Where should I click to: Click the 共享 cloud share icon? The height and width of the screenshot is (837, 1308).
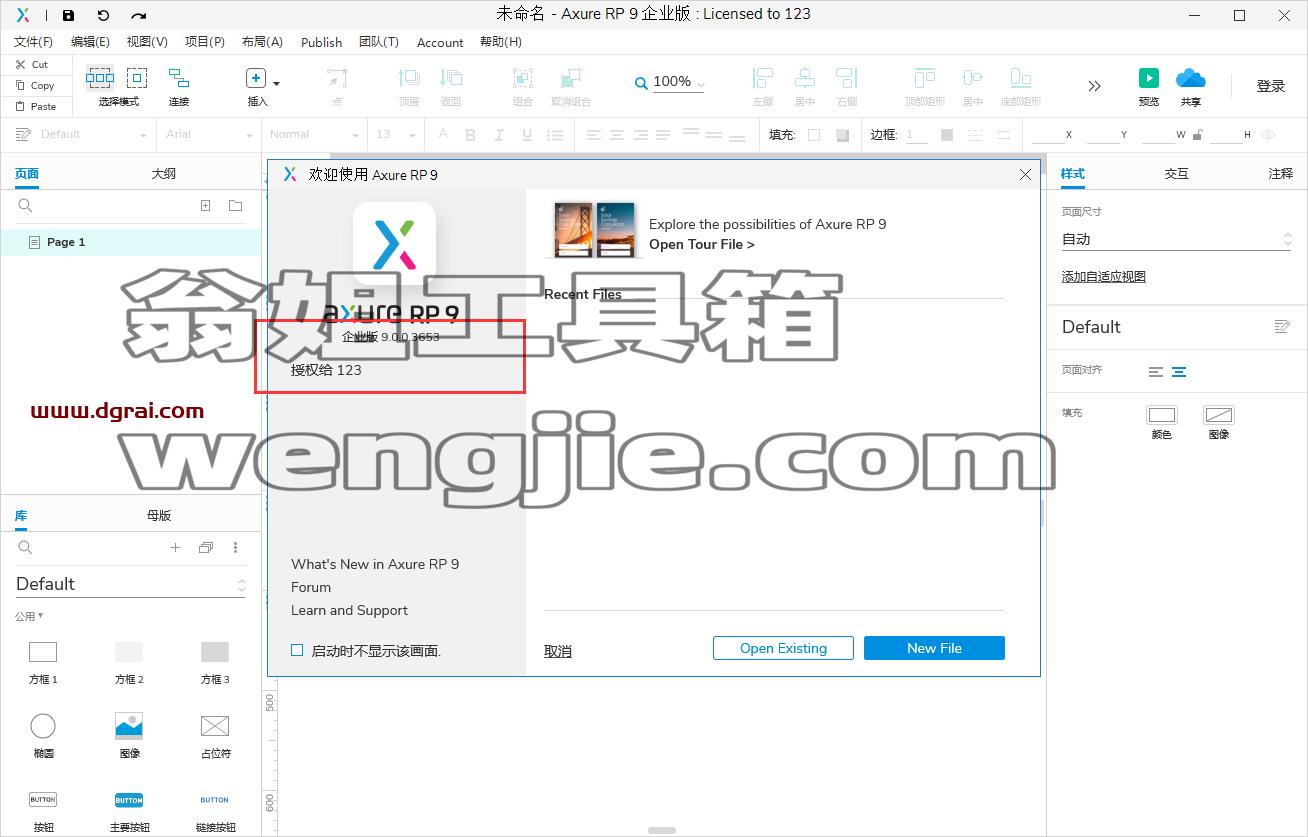1191,78
